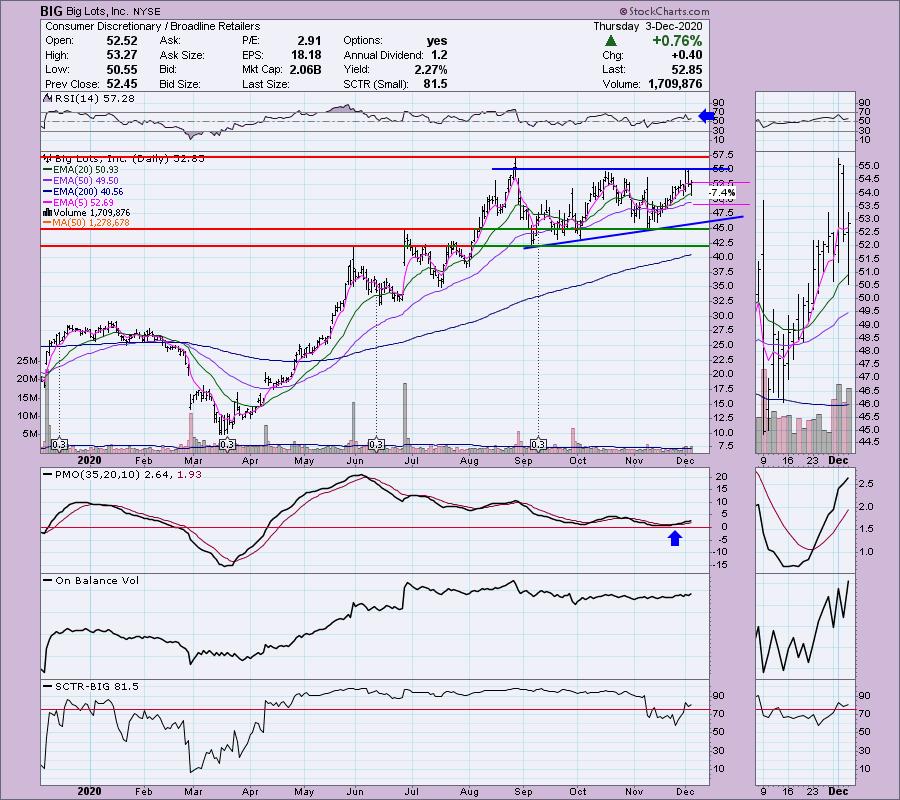This screenshot has height=800, width=900.
Task: Click the Bid Size label in the quote header
Action: pos(180,84)
